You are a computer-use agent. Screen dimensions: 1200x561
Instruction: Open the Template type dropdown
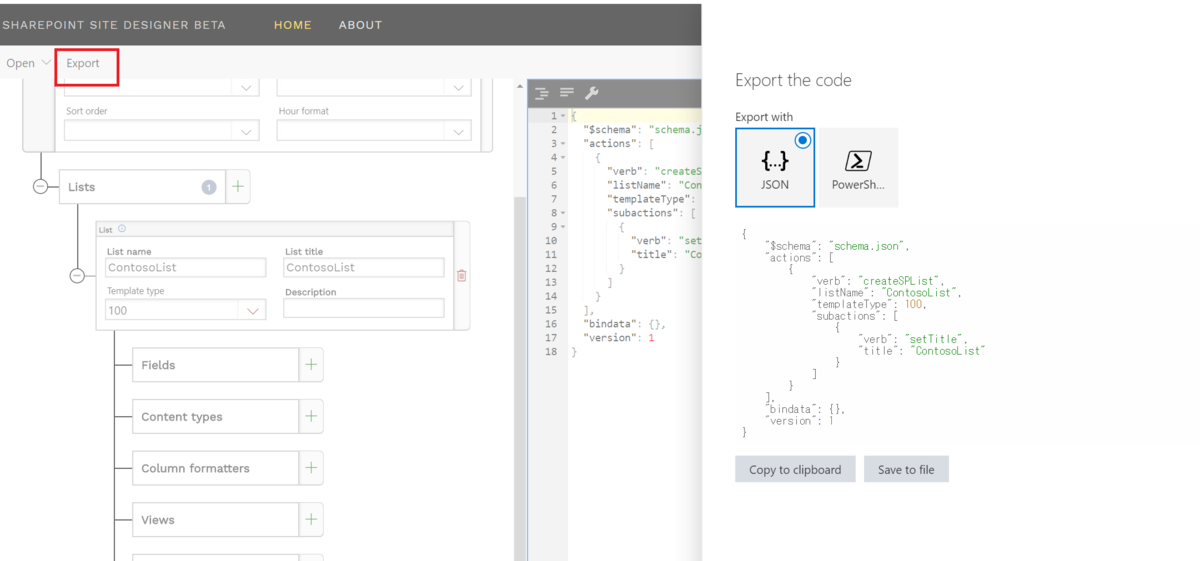coord(185,310)
